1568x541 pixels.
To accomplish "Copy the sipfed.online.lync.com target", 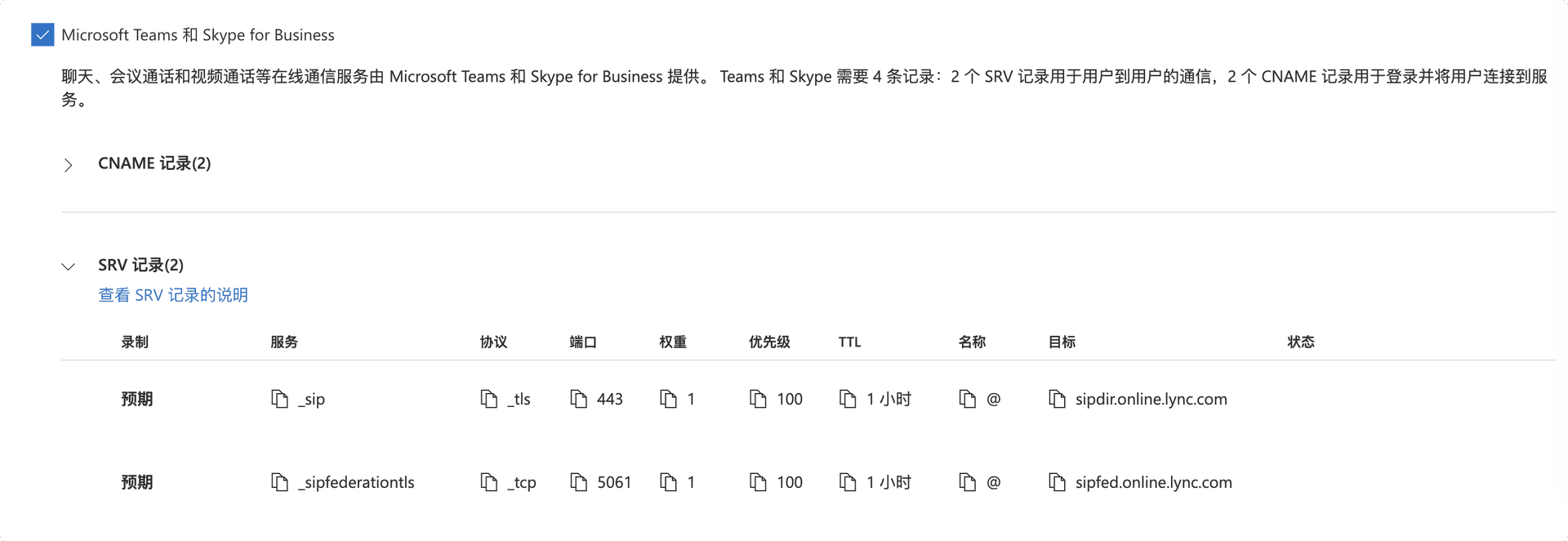I will point(1058,482).
